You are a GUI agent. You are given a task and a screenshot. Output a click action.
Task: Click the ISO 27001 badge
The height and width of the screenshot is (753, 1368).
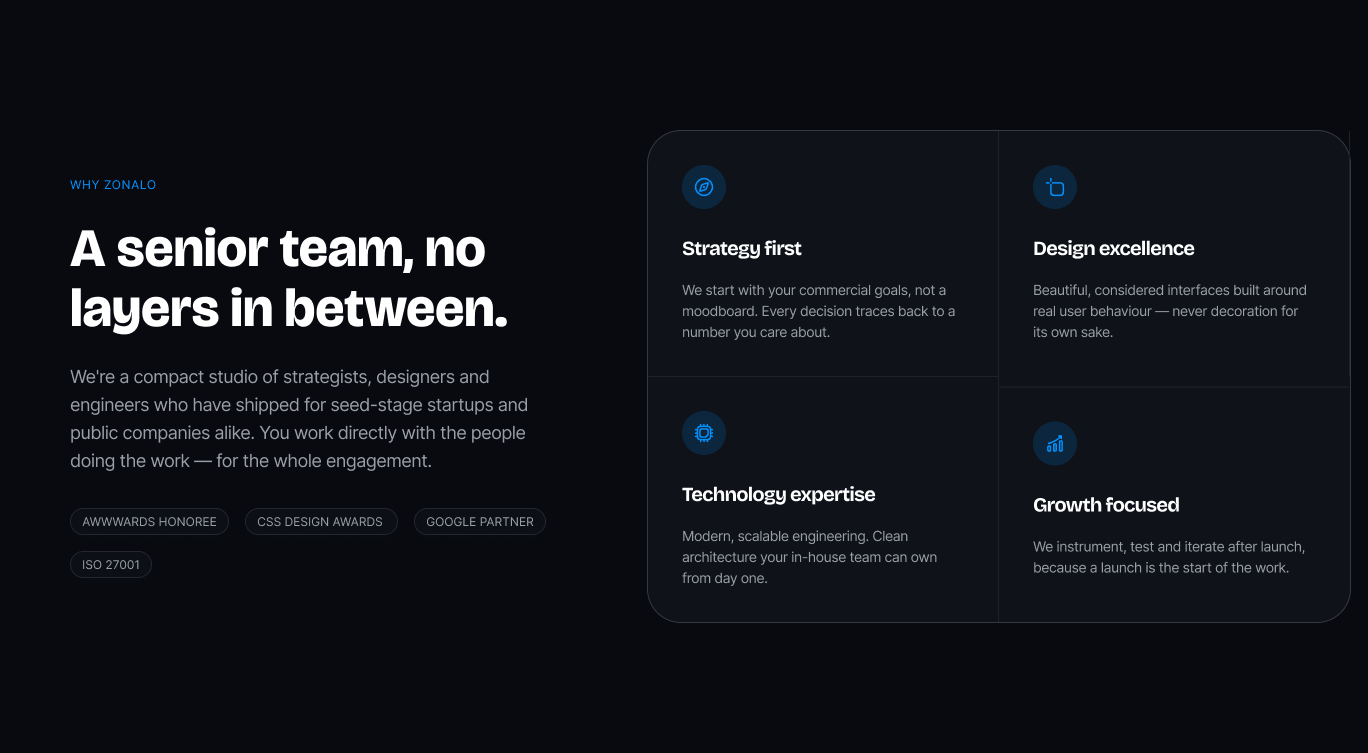111,565
